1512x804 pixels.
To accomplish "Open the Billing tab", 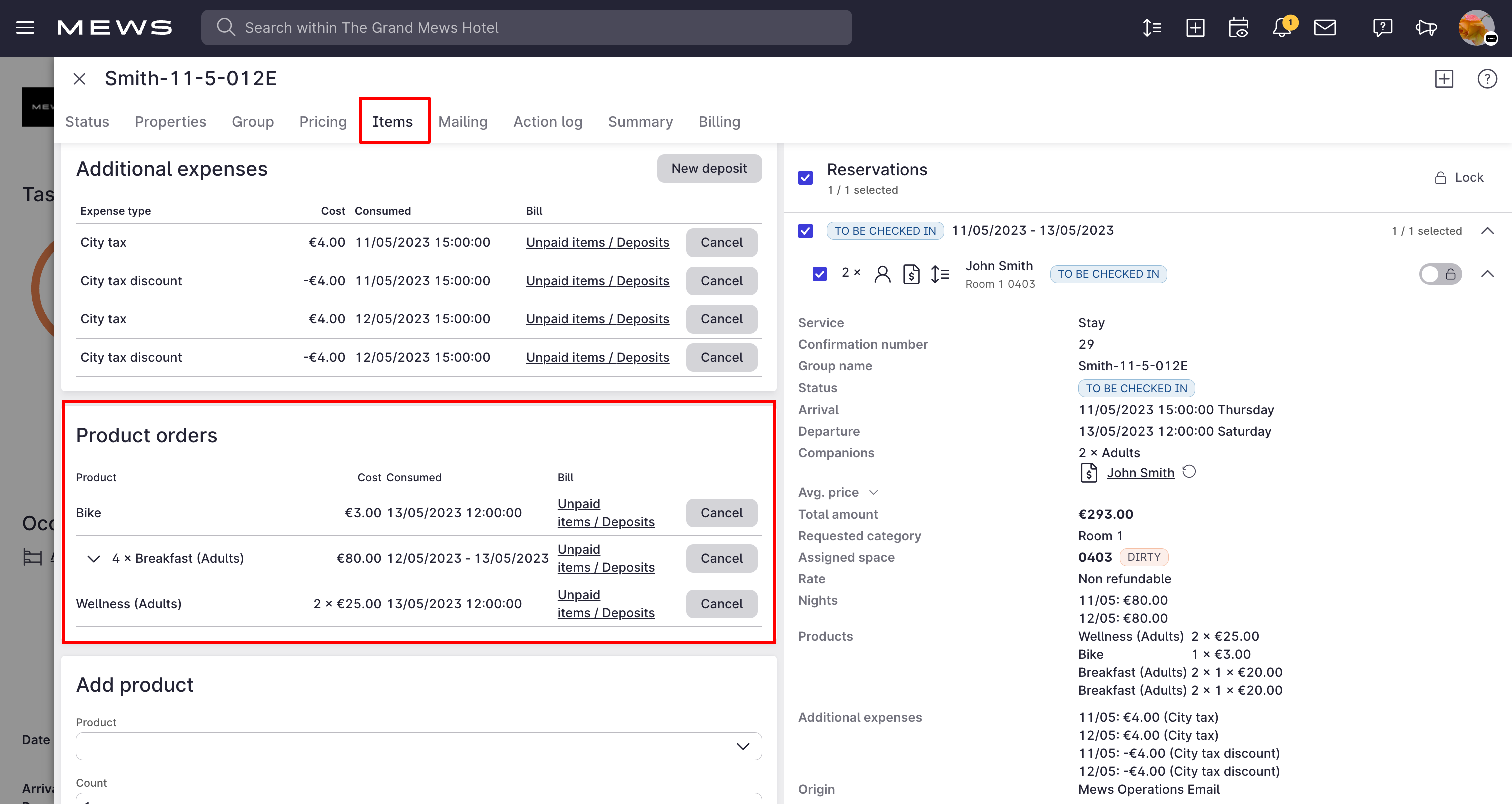I will pyautogui.click(x=719, y=122).
